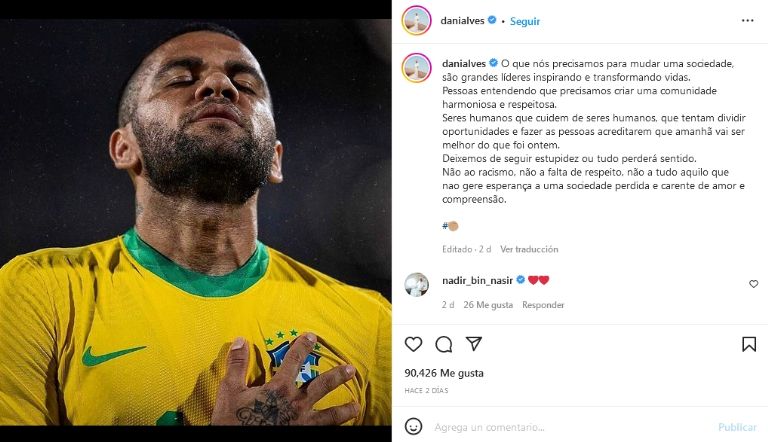This screenshot has width=768, height=442.
Task: Focus the Agrega un comentario field
Action: pyautogui.click(x=560, y=427)
